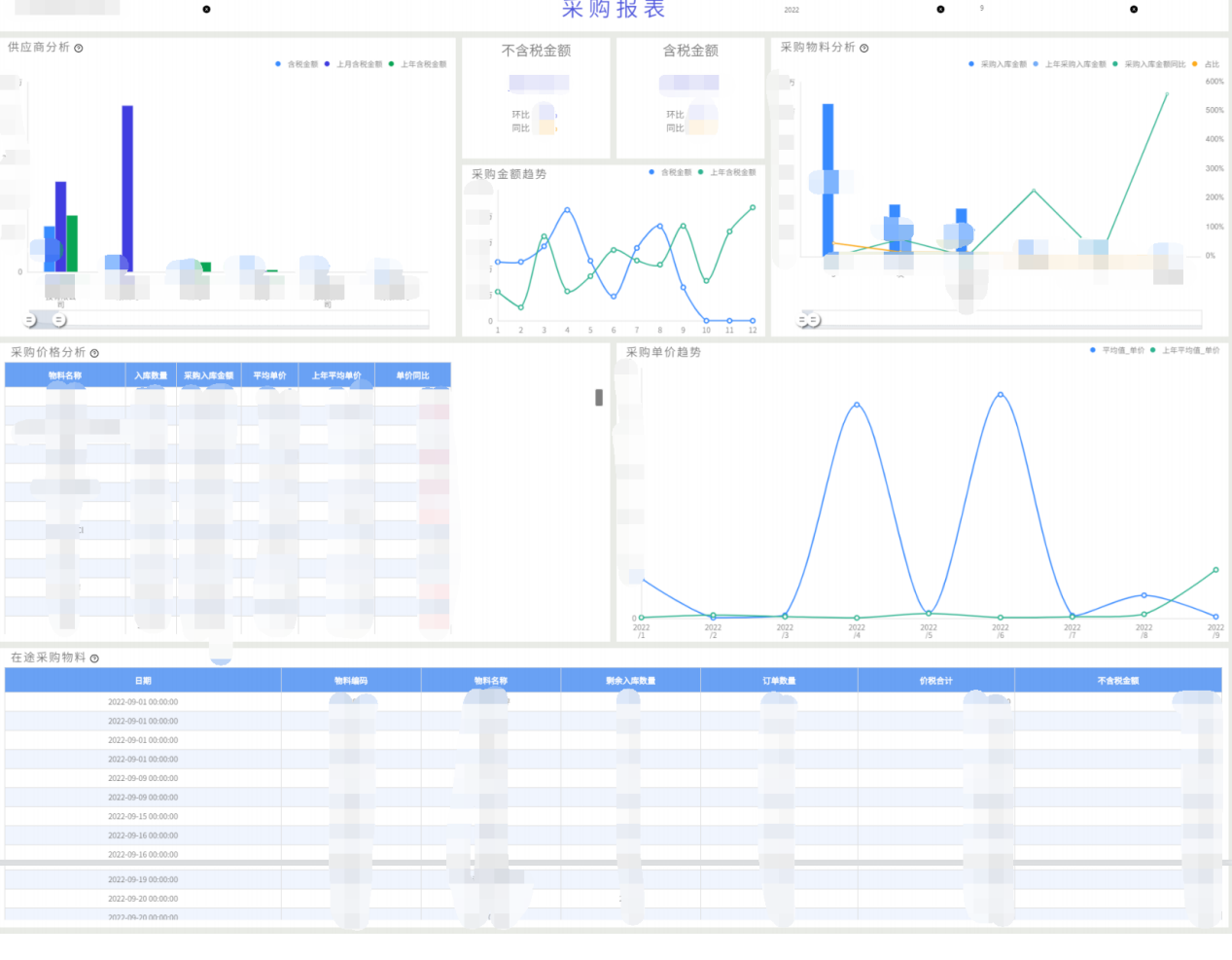Click 订单数量 column header
Screen dimensions: 1232x960
[x=779, y=681]
